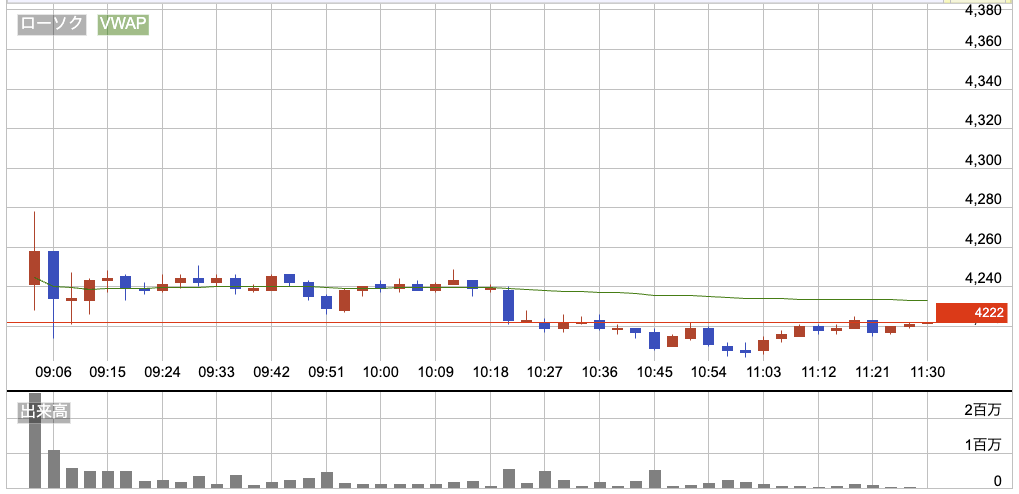The width and height of the screenshot is (1019, 494).
Task: Click the 11:12 time axis label
Action: coord(819,372)
